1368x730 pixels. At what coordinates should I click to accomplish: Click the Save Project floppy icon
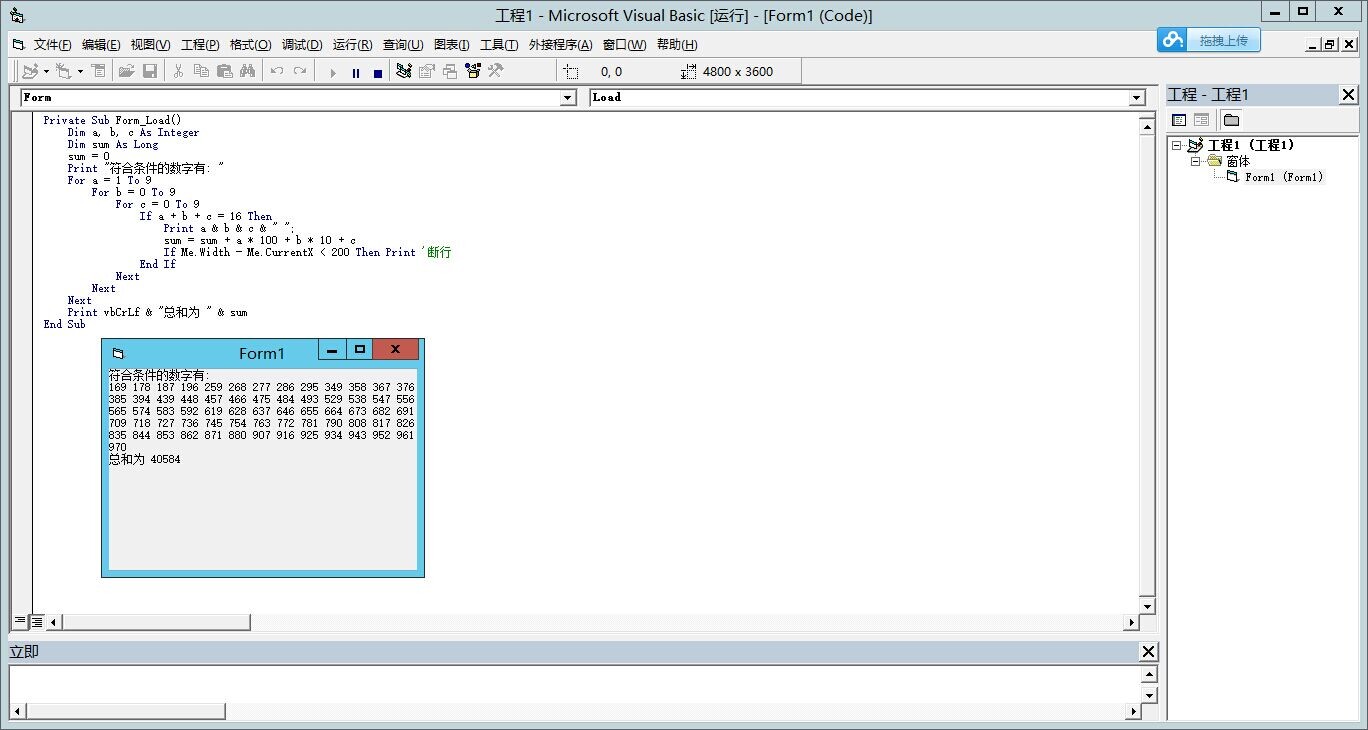point(150,71)
